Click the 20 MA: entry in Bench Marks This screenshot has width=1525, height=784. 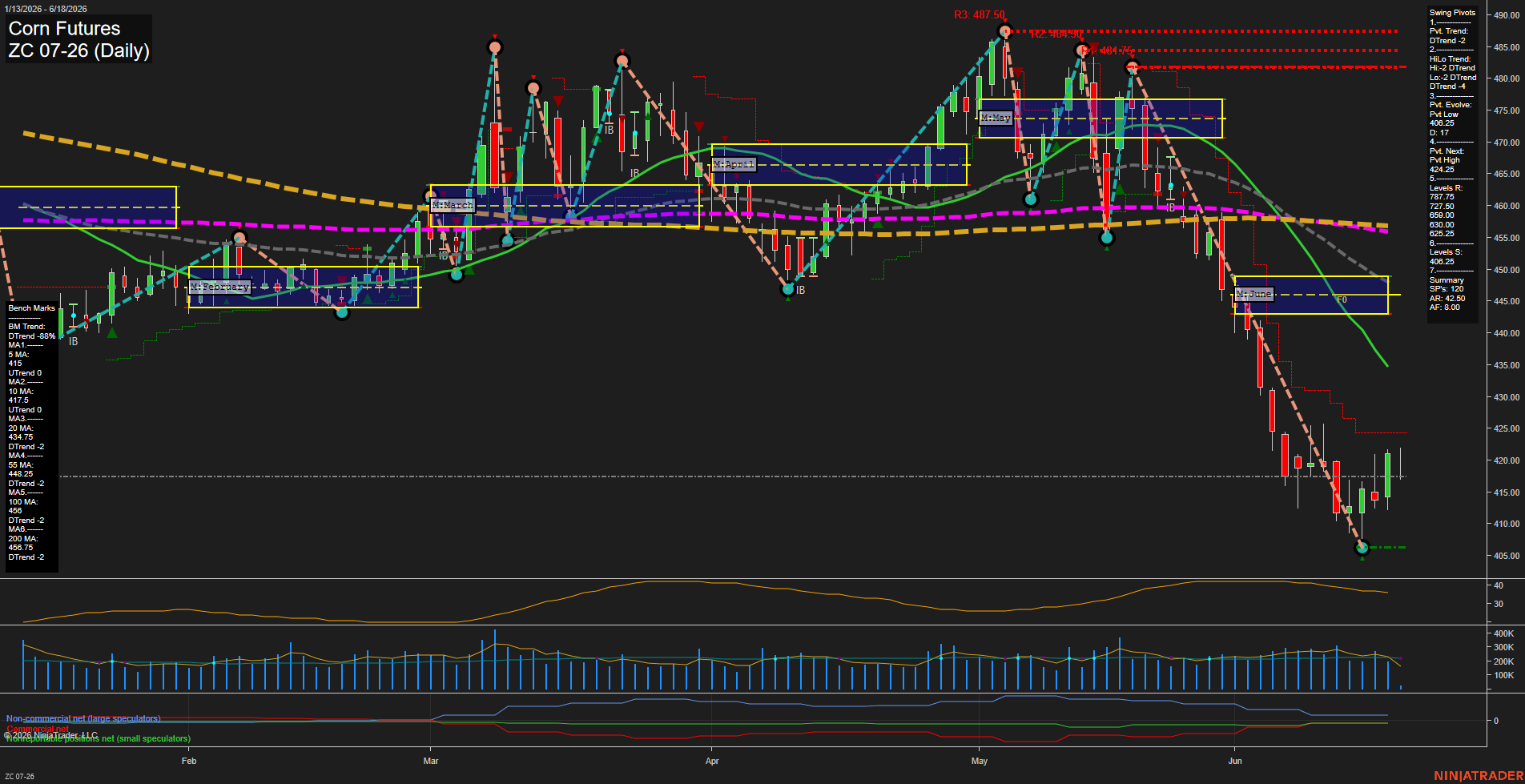click(x=21, y=428)
